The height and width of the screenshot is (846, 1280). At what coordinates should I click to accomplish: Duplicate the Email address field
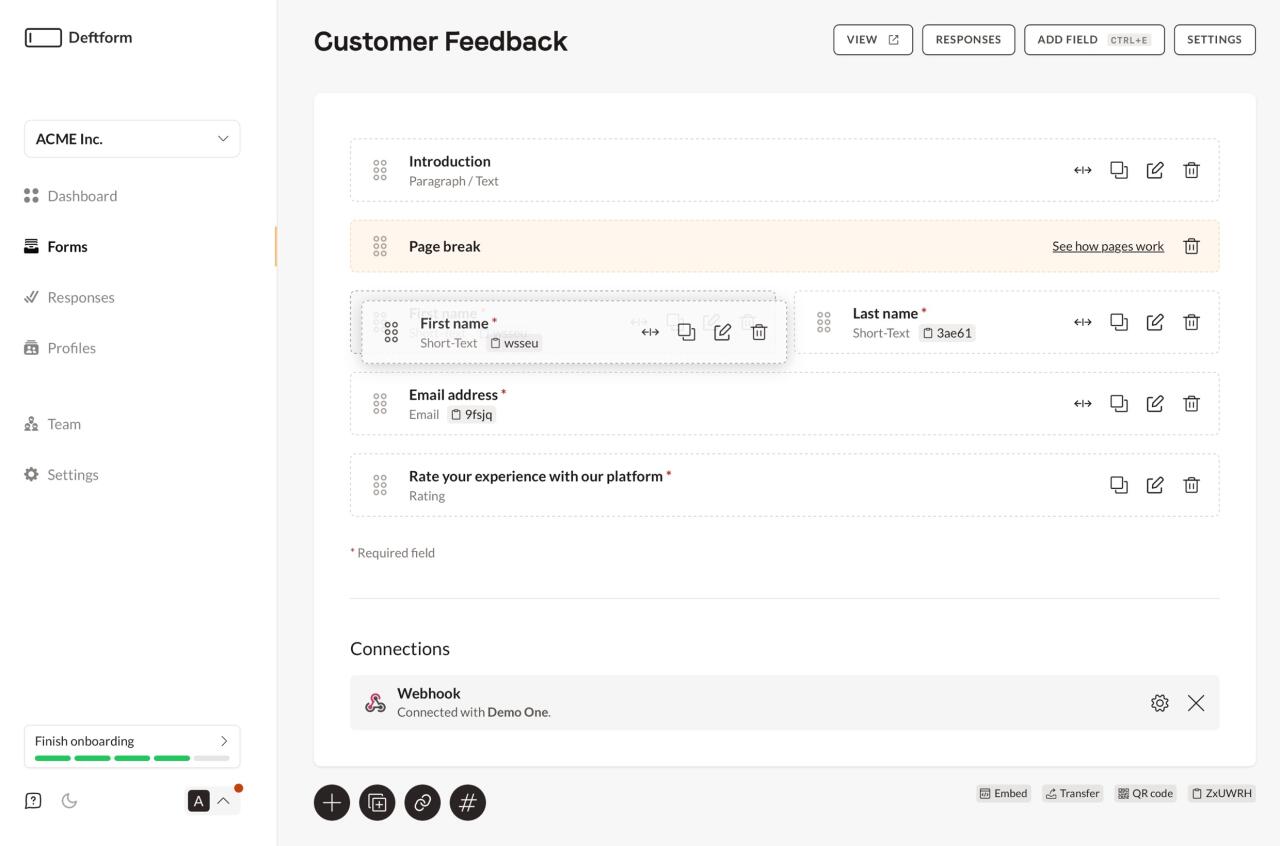point(1119,403)
